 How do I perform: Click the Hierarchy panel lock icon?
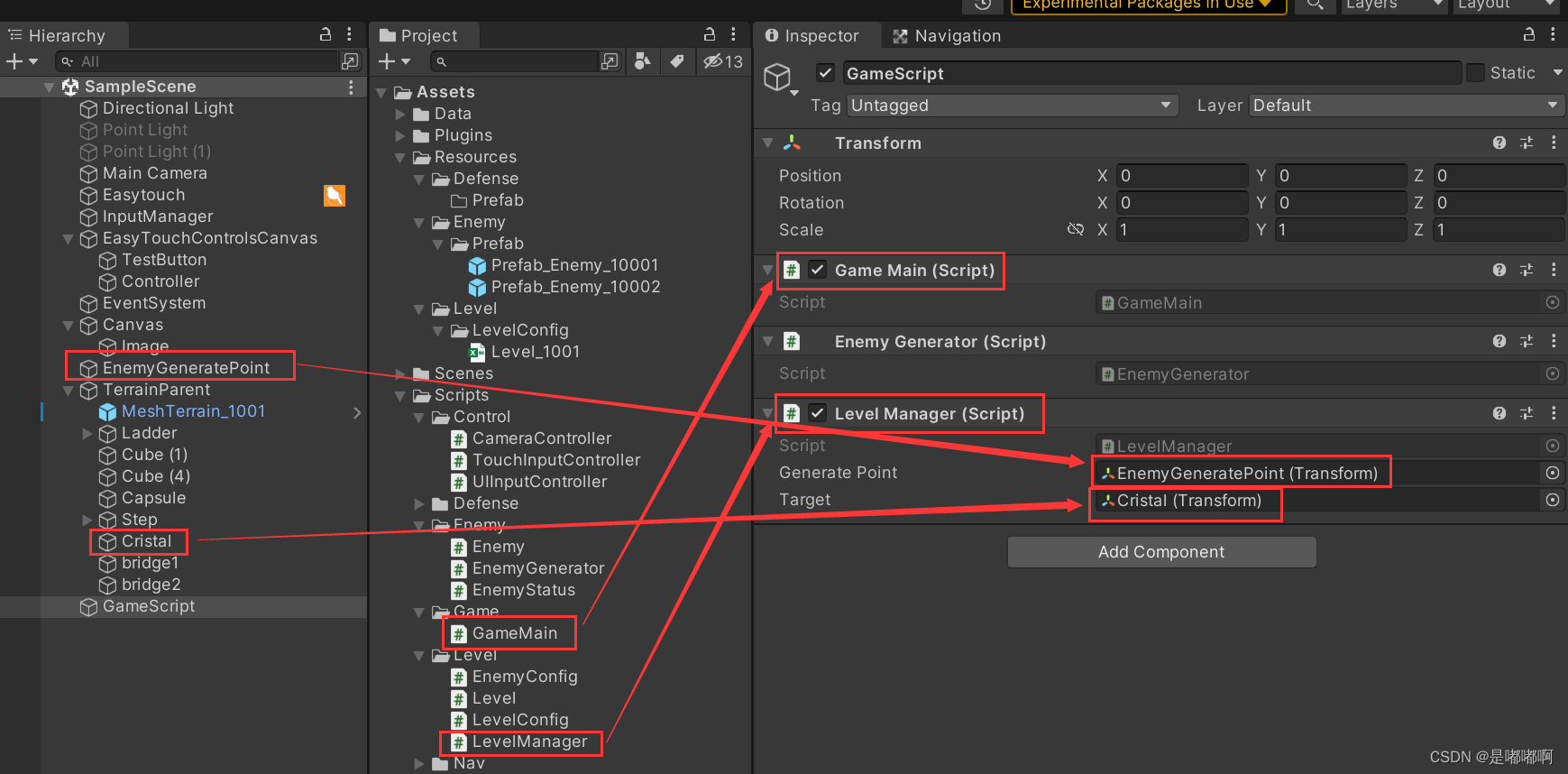(326, 34)
